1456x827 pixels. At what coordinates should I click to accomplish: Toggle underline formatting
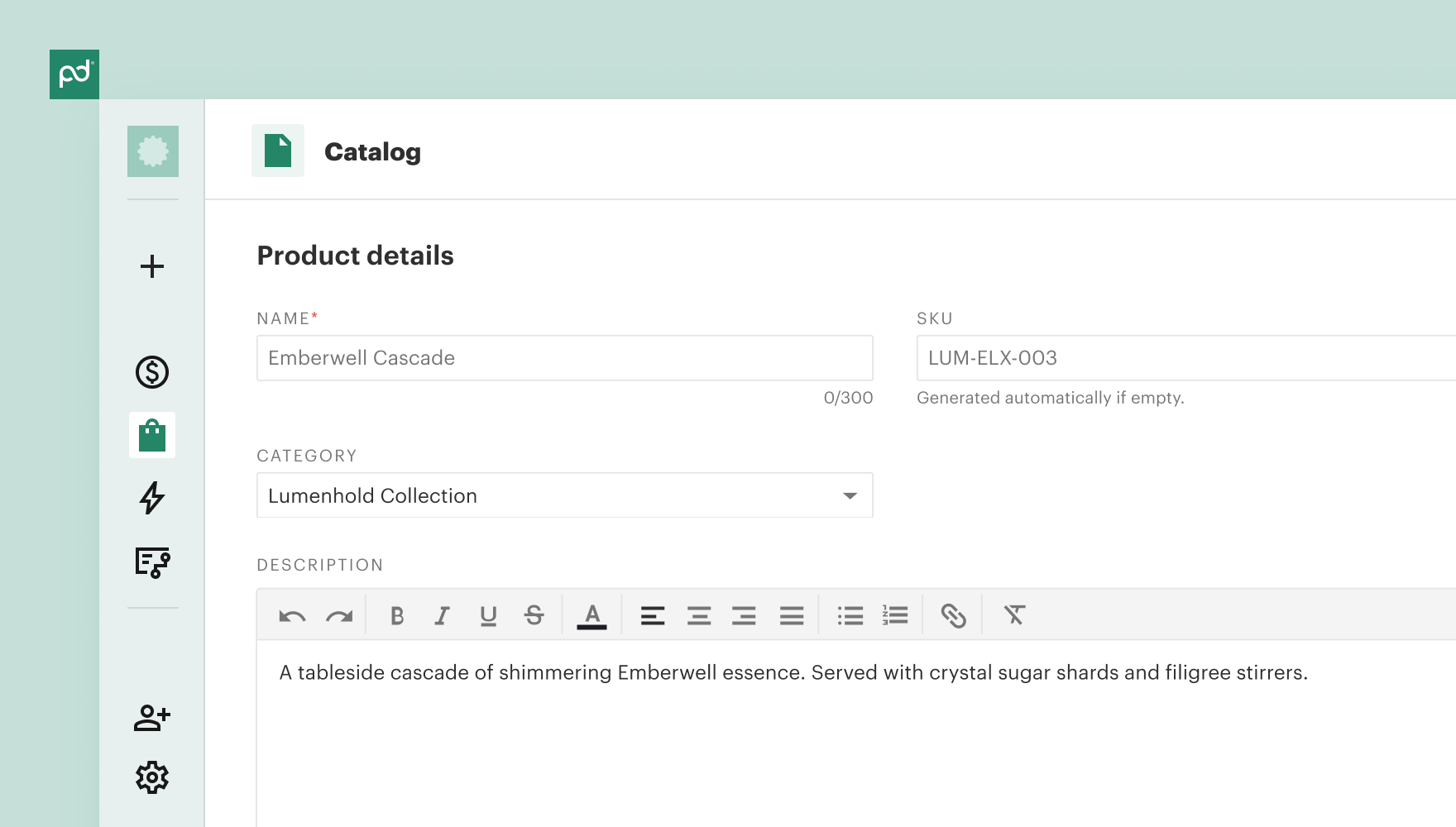pos(488,616)
